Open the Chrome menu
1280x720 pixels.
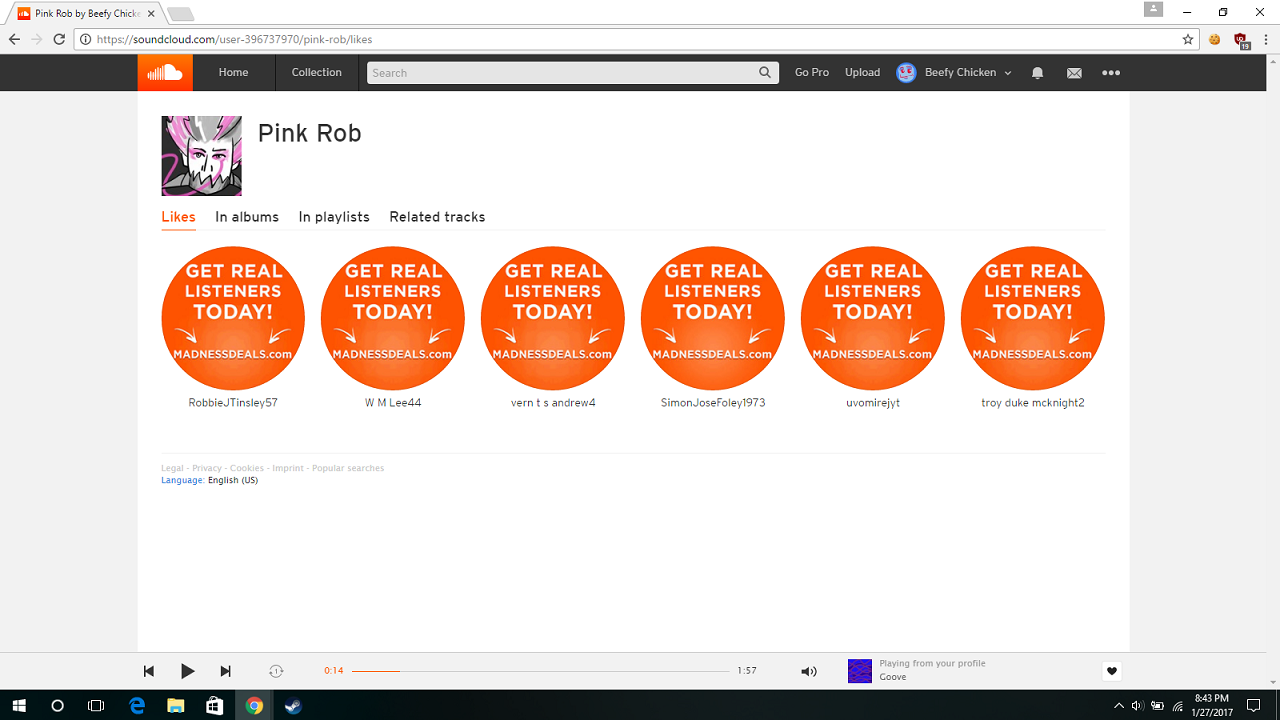[1267, 39]
